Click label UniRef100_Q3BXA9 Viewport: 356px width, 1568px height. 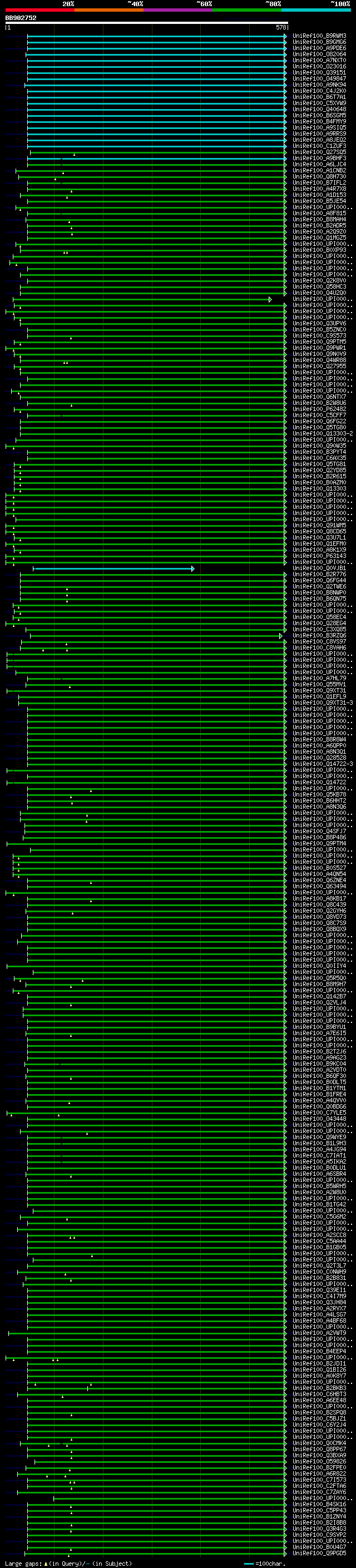[x=319, y=1455]
